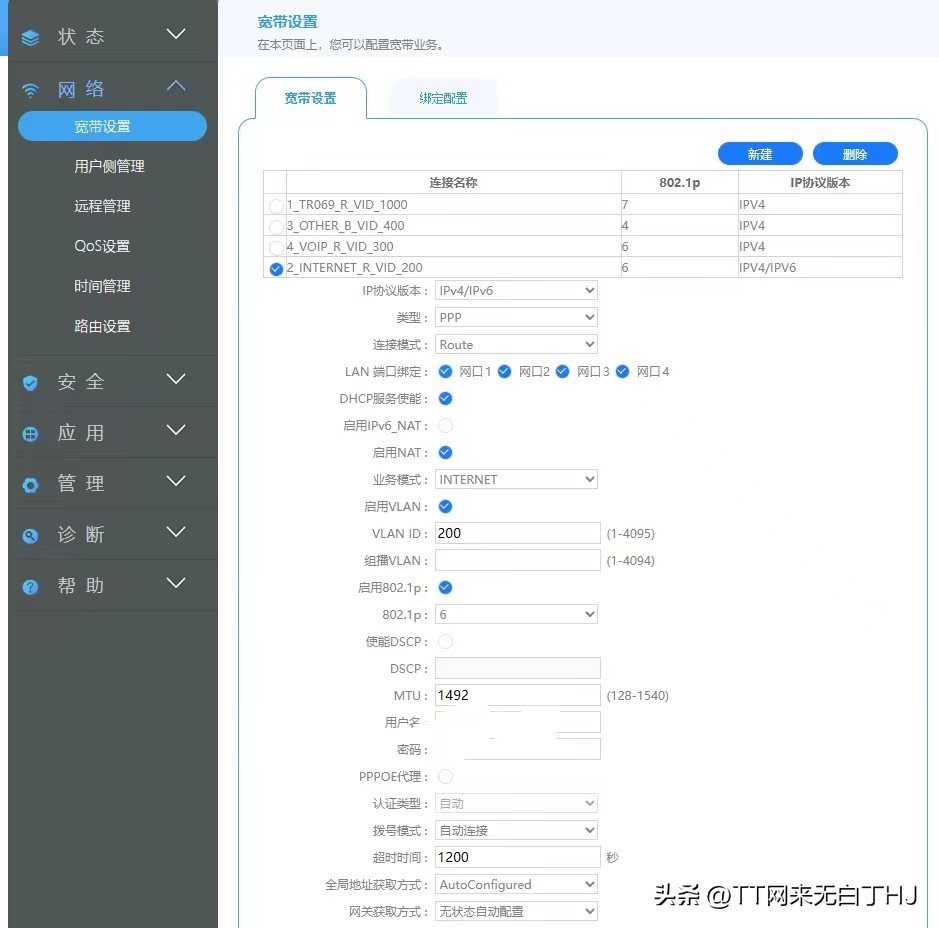The width and height of the screenshot is (939, 928).
Task: Open the 类型 PPP dropdown
Action: 515,317
